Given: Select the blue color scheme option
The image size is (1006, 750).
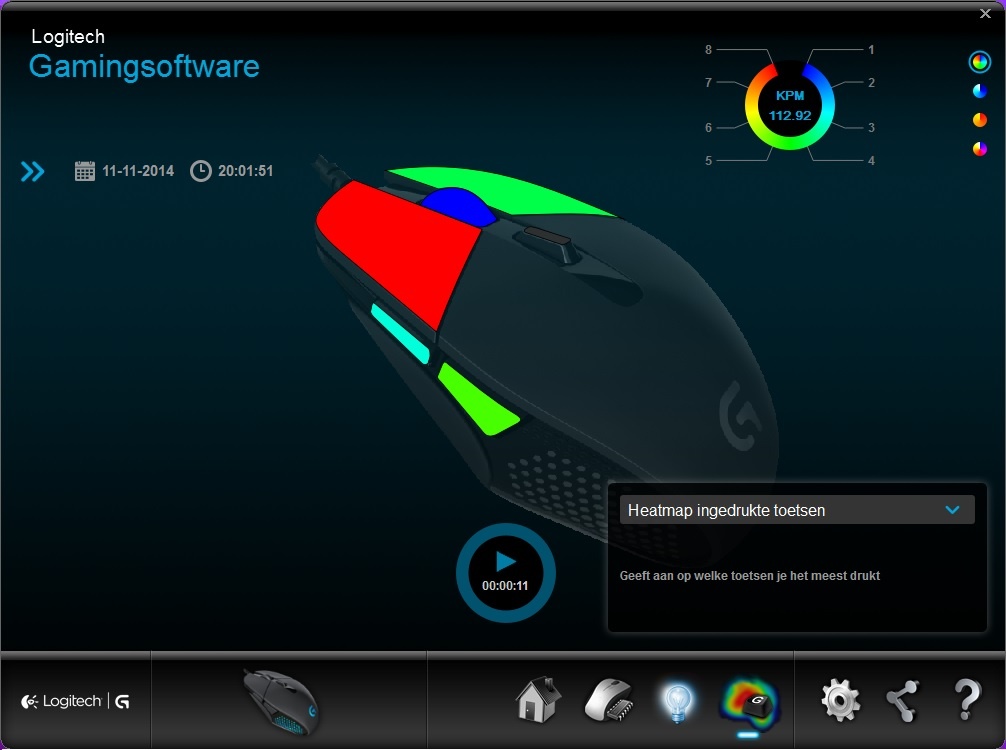Looking at the screenshot, I should tap(980, 91).
